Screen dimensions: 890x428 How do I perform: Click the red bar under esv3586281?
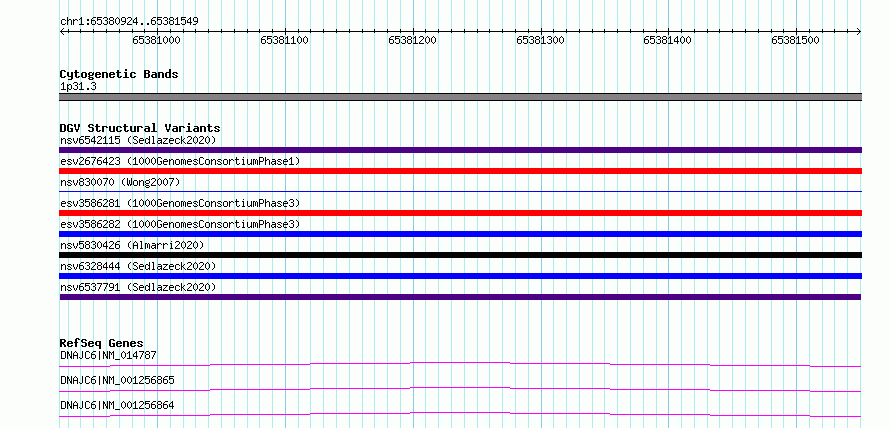point(460,213)
